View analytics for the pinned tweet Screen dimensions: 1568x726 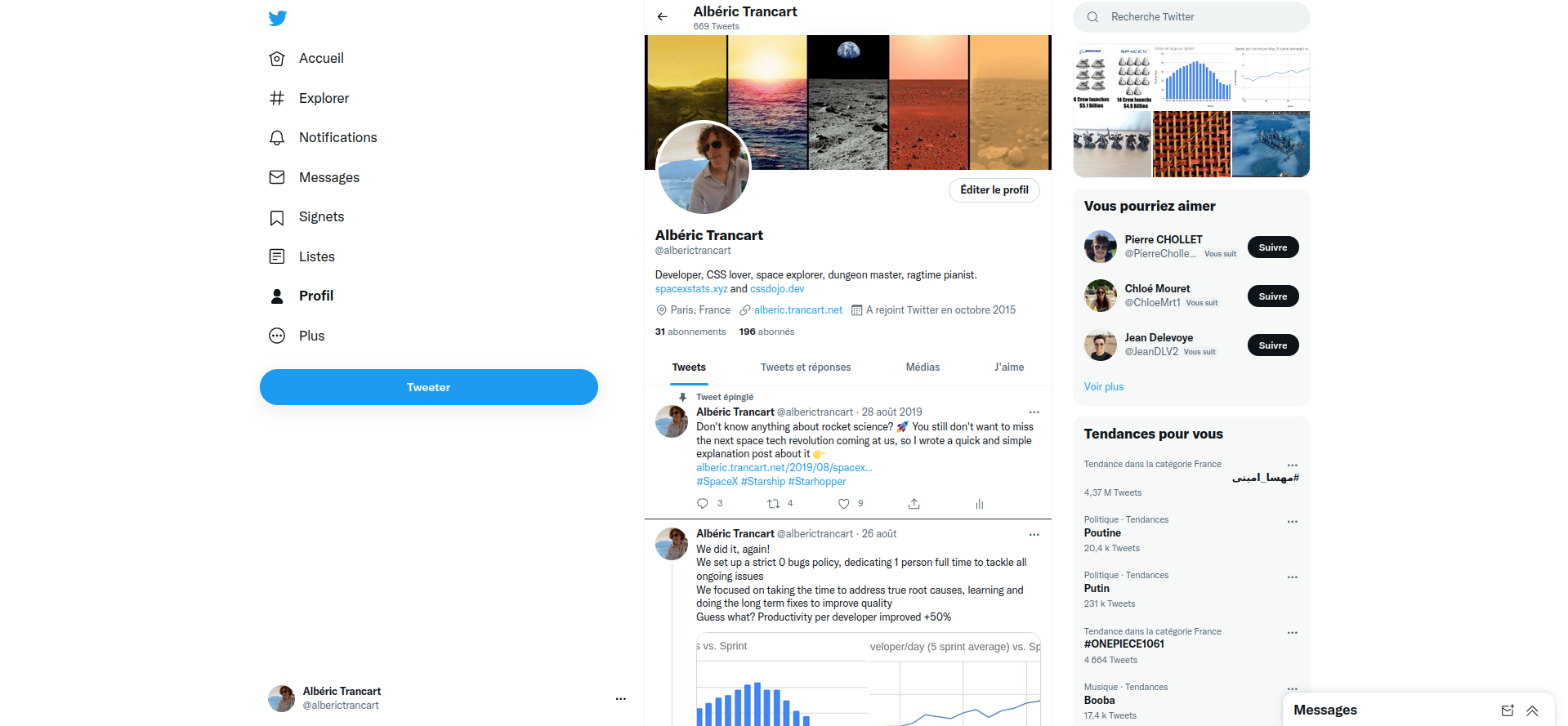[x=980, y=504]
